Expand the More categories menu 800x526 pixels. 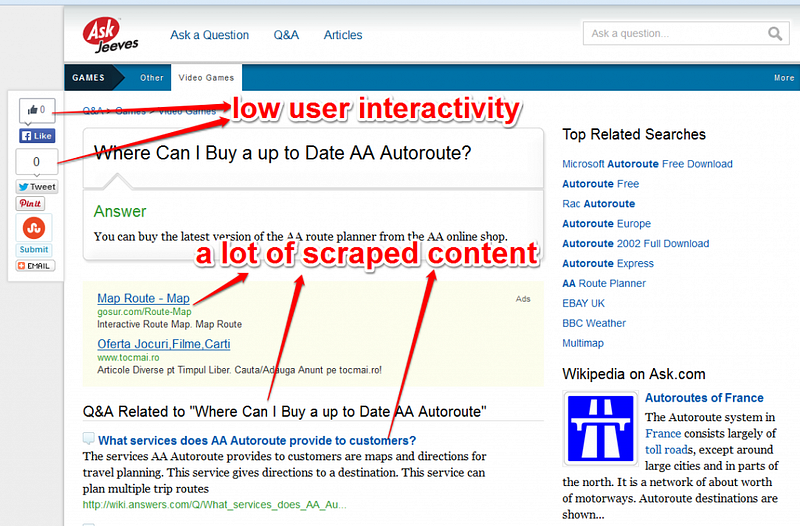[784, 78]
